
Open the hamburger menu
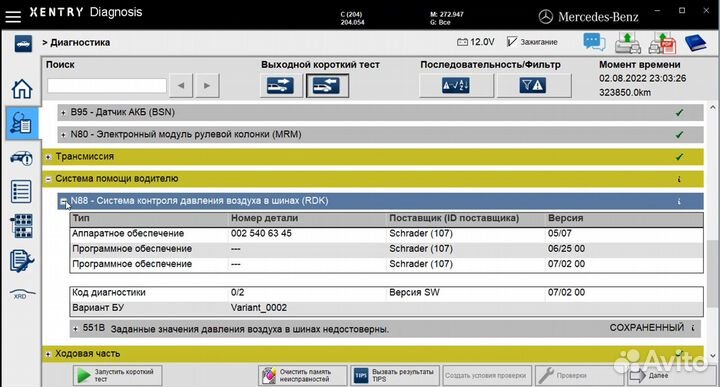click(x=13, y=16)
